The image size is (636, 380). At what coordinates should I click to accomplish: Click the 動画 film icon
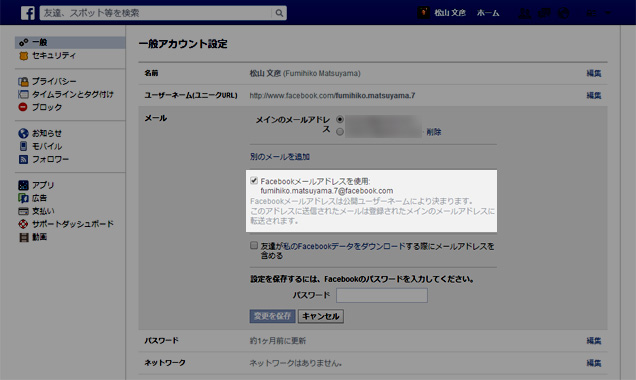click(24, 237)
